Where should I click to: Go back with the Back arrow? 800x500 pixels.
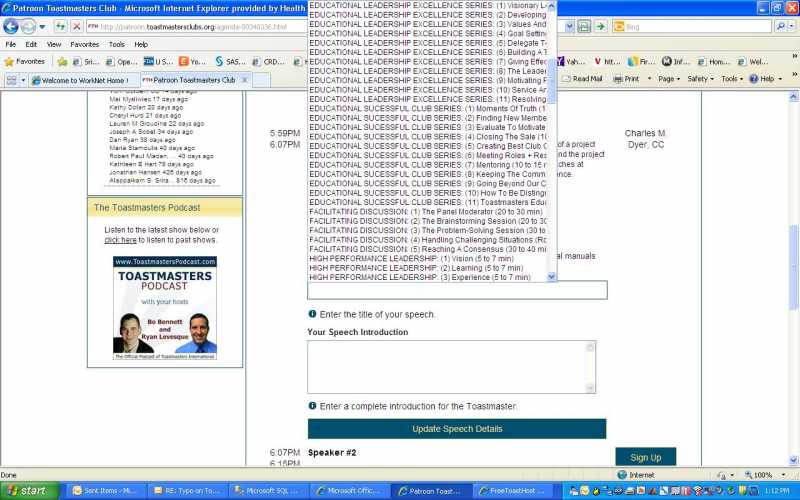11,26
